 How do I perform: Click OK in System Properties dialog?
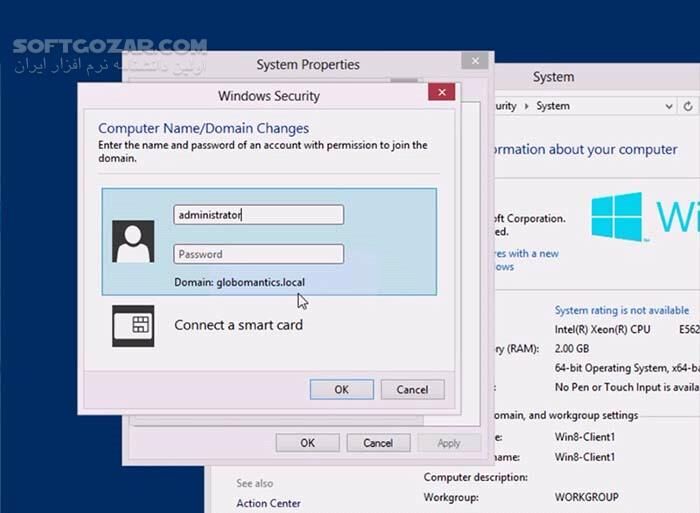pyautogui.click(x=307, y=443)
